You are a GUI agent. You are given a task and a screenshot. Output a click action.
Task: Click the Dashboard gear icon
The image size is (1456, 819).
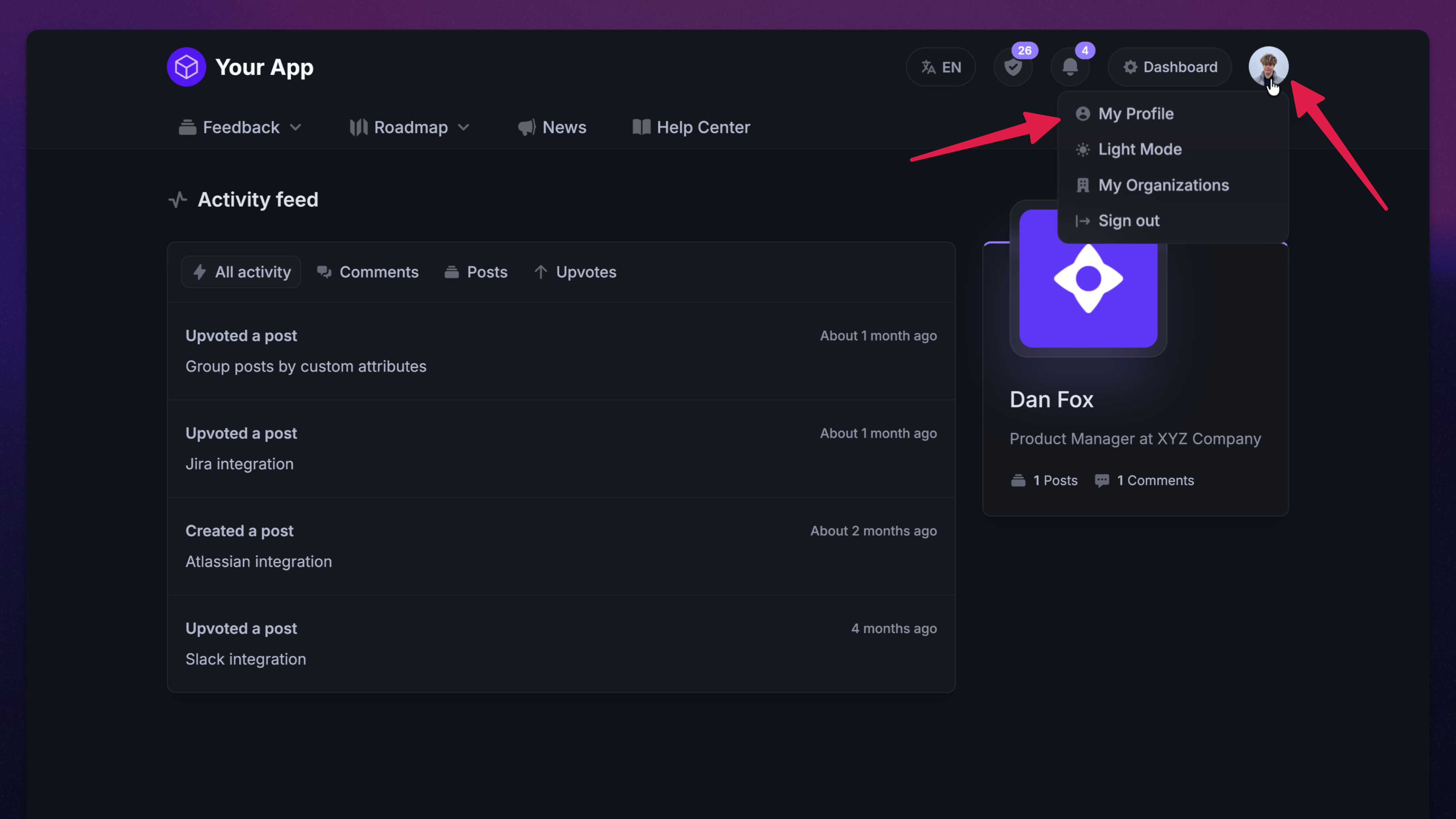point(1130,67)
